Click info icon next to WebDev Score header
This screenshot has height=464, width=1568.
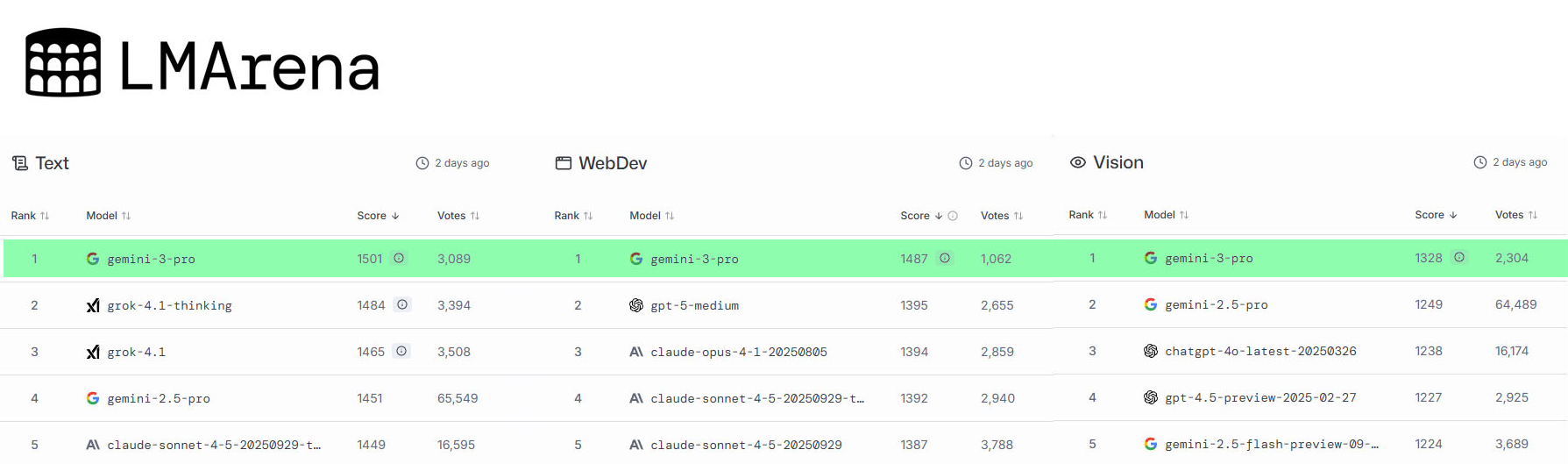953,216
